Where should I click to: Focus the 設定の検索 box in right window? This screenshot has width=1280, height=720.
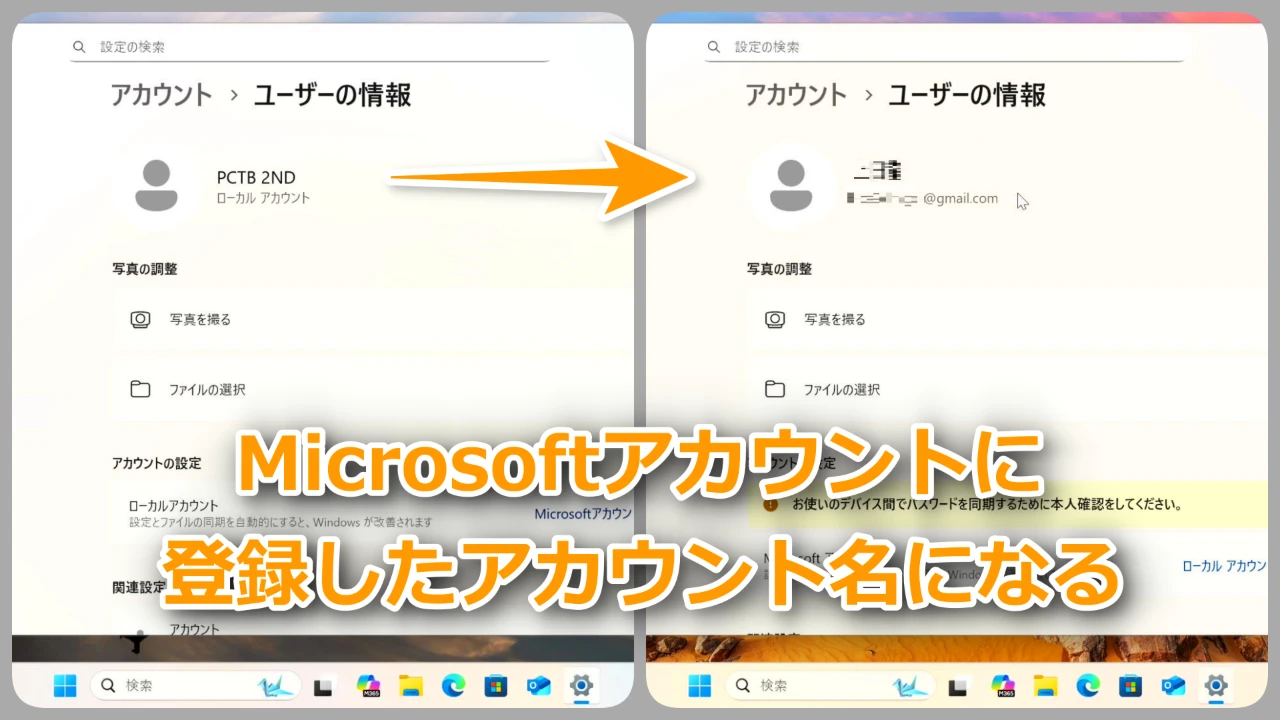(944, 47)
